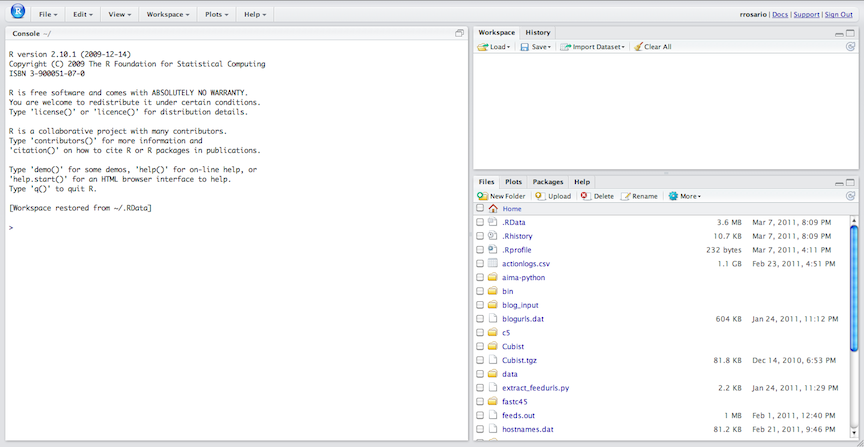Create a New Folder in Files
Image resolution: width=864 pixels, height=447 pixels.
(x=501, y=196)
